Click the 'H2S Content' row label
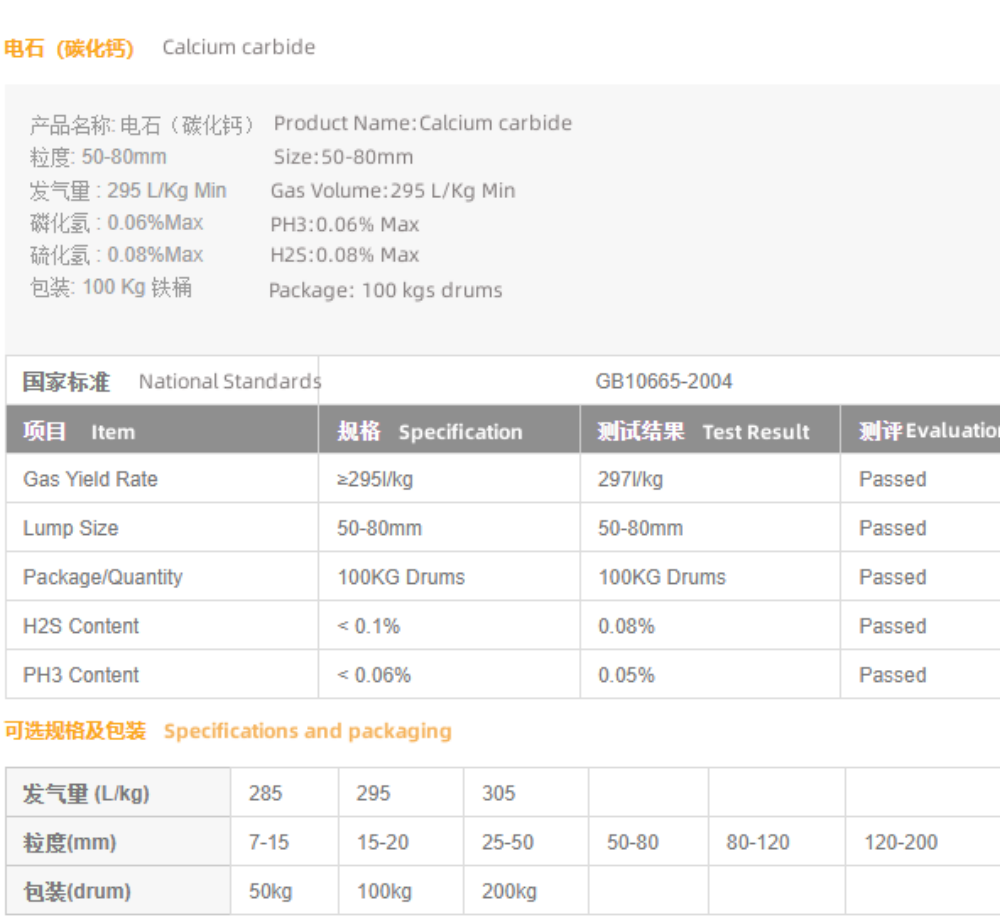 coord(81,626)
